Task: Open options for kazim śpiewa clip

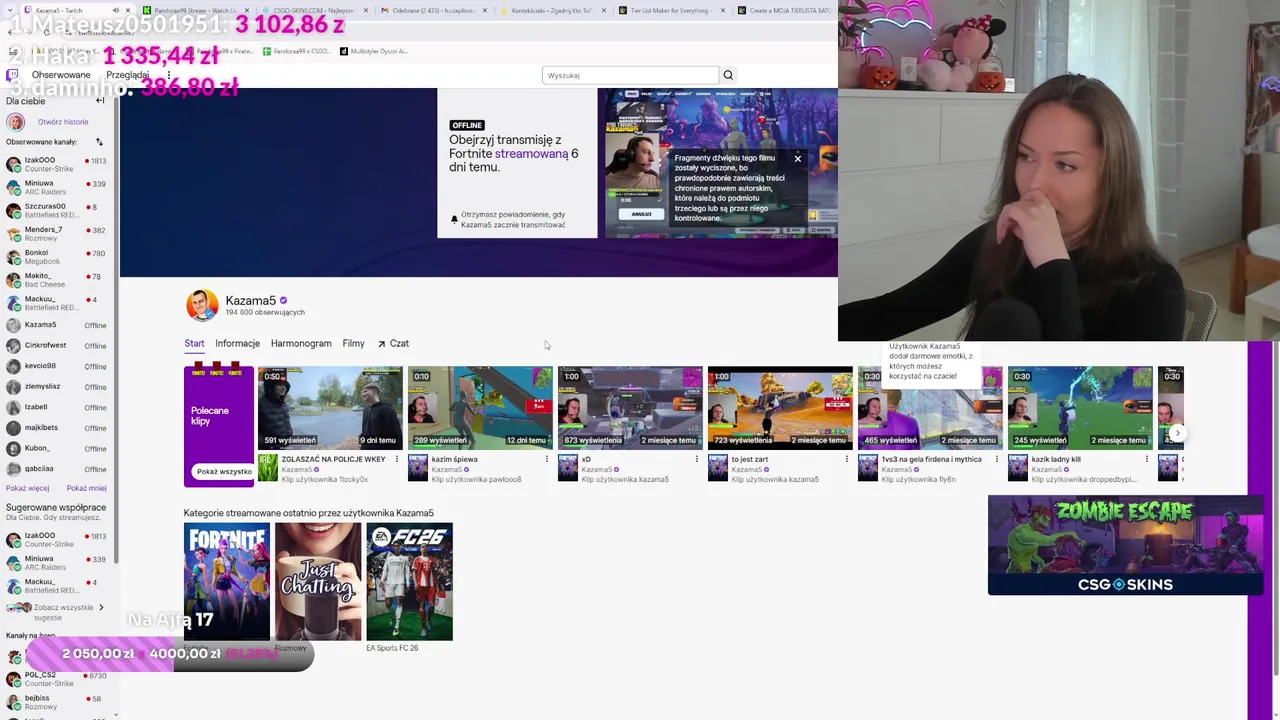Action: click(547, 459)
